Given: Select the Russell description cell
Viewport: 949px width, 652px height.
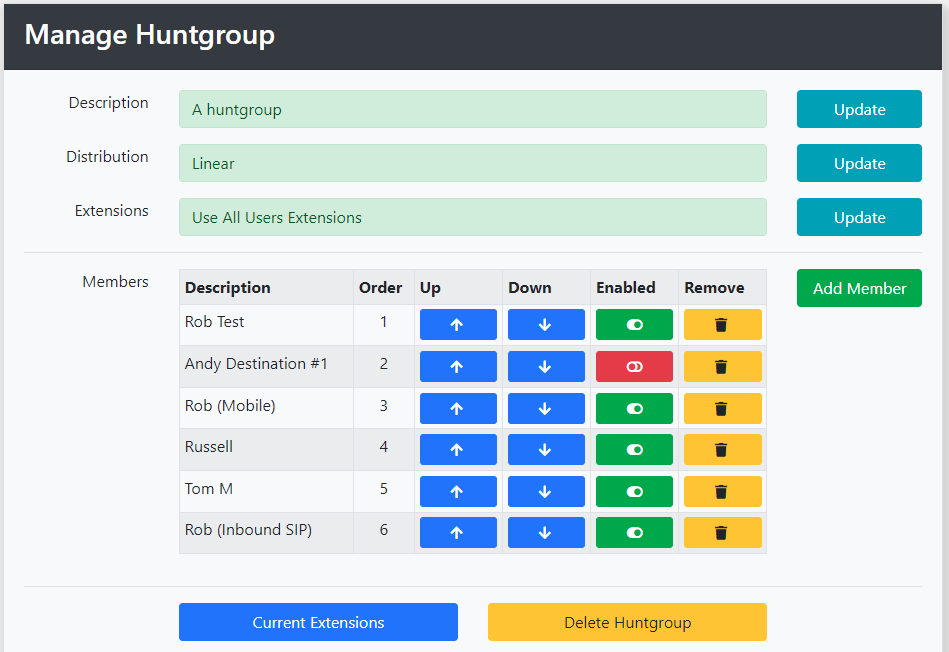Looking at the screenshot, I should pos(266,449).
